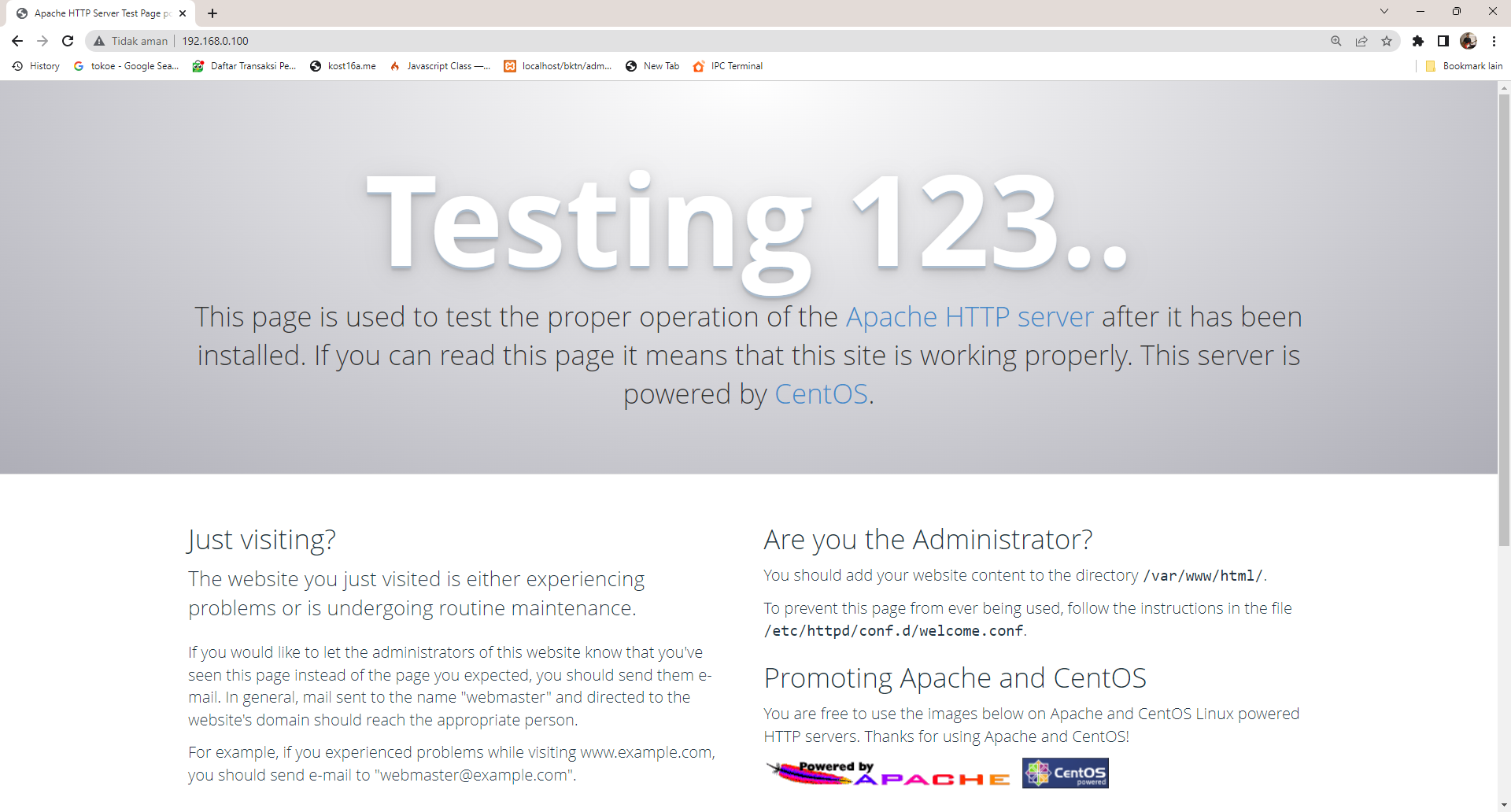Follow the CentOS link in the intro
The width and height of the screenshot is (1511, 812).
pos(821,394)
